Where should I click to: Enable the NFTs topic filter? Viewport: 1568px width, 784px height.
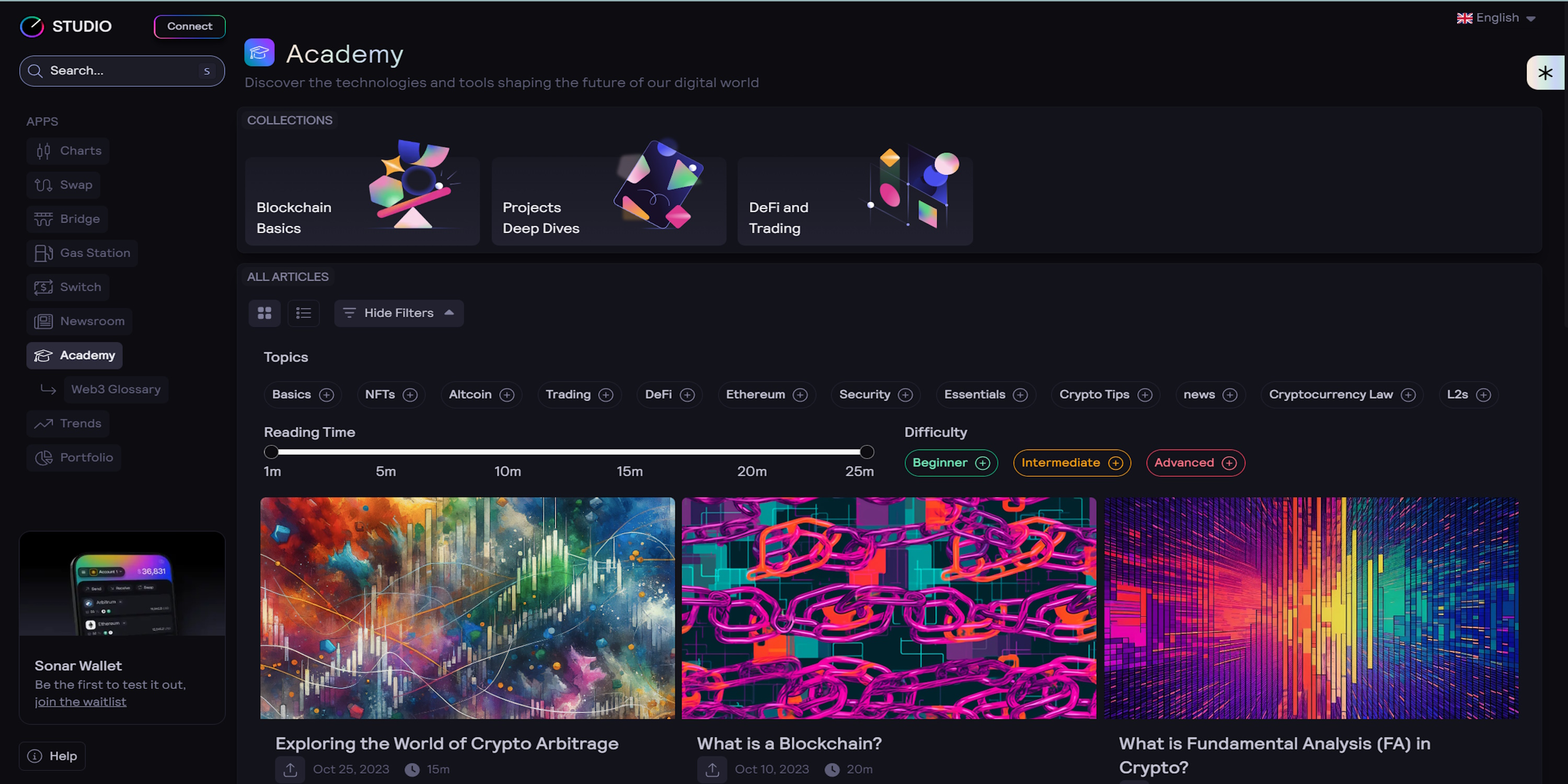(x=391, y=395)
